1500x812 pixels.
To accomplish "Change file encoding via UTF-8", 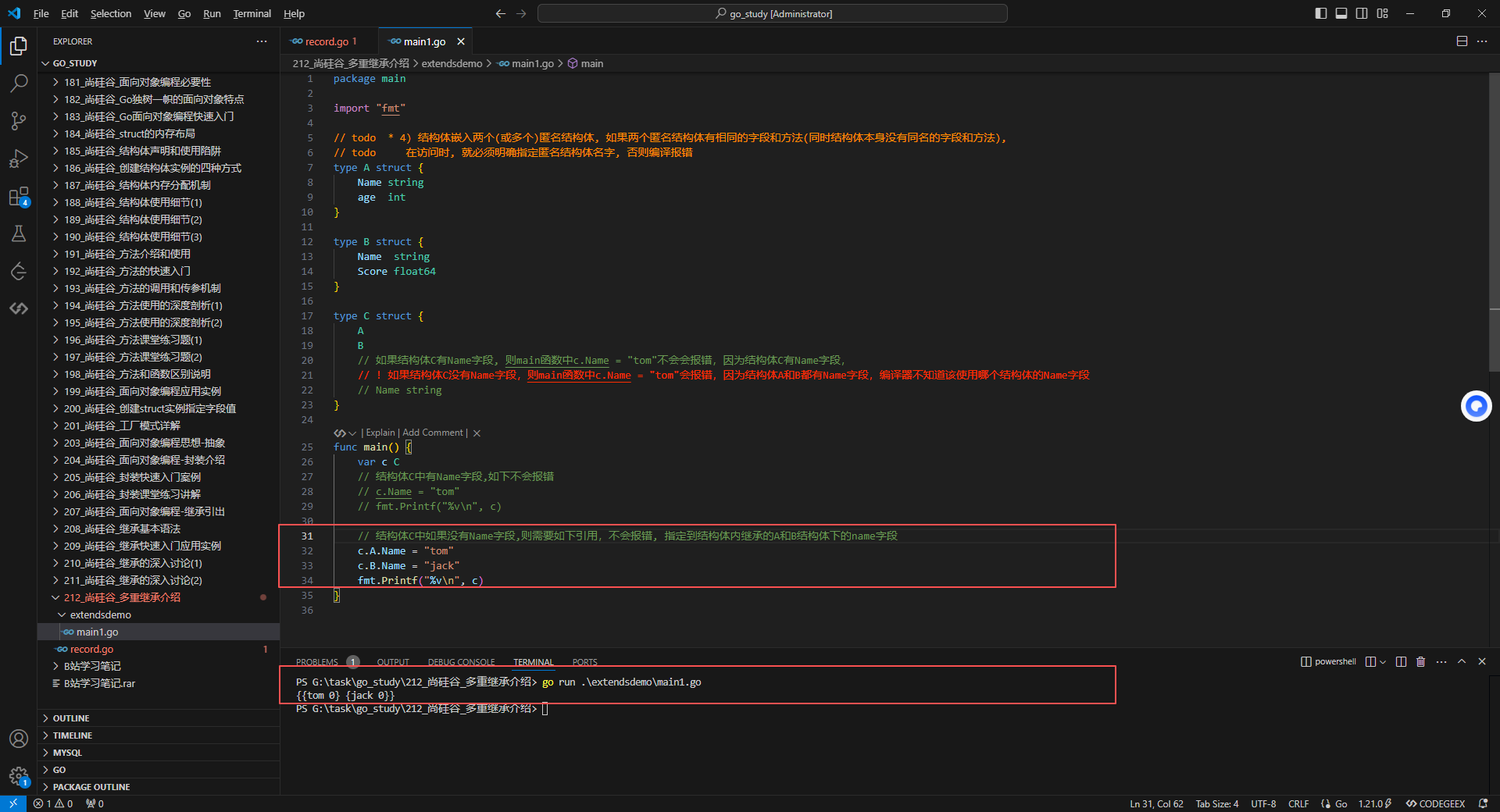I will [1263, 803].
